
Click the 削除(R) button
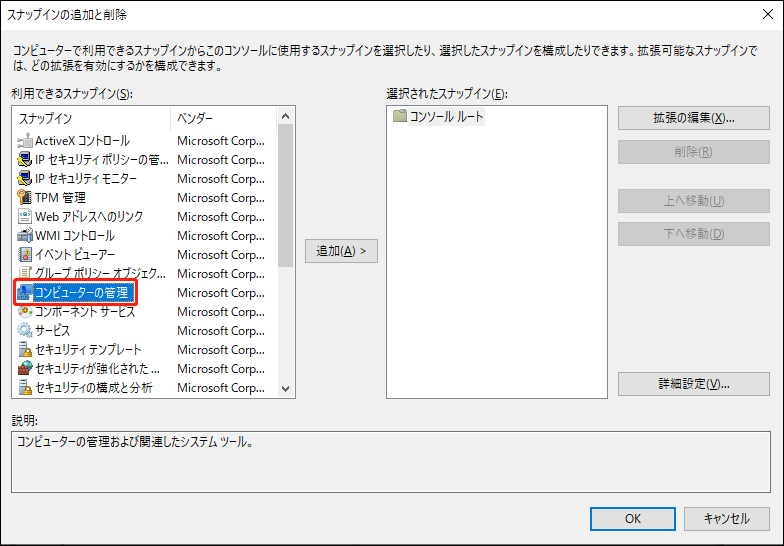coord(694,152)
